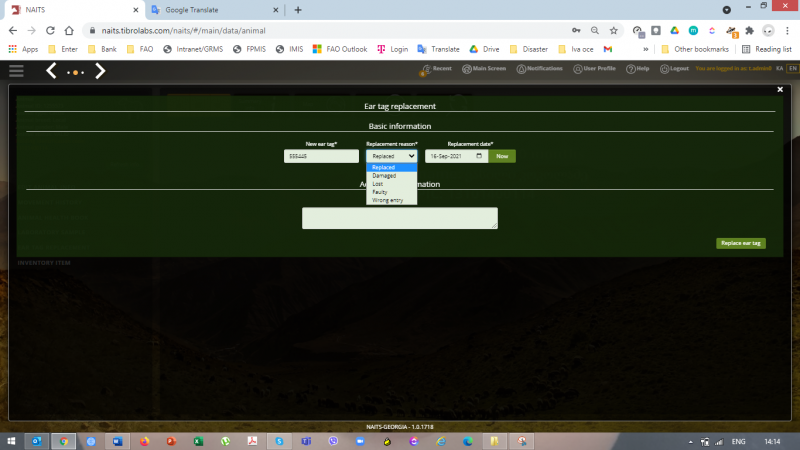Choose Lost as replacement reason
Screen dimensions: 800x450
click(391, 184)
